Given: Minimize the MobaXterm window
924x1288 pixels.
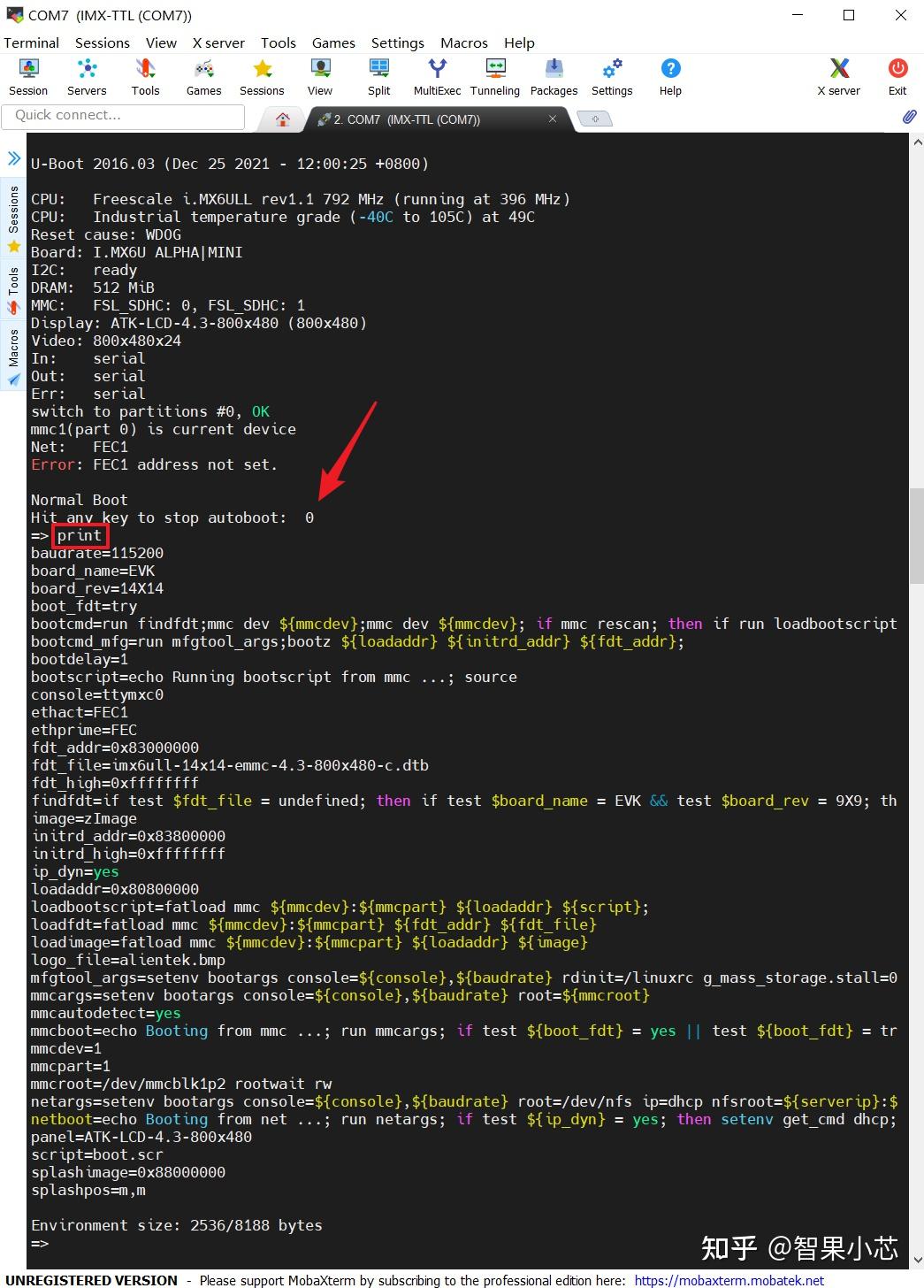Looking at the screenshot, I should 799,15.
